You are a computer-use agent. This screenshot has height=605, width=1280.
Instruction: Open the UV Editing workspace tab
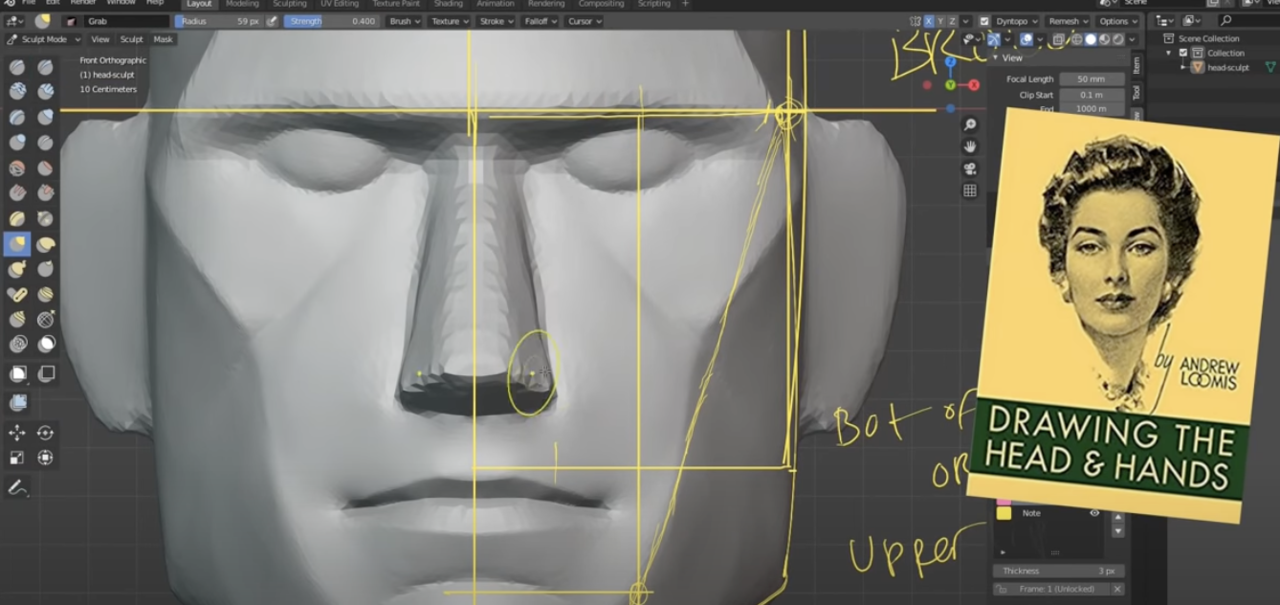[x=338, y=4]
